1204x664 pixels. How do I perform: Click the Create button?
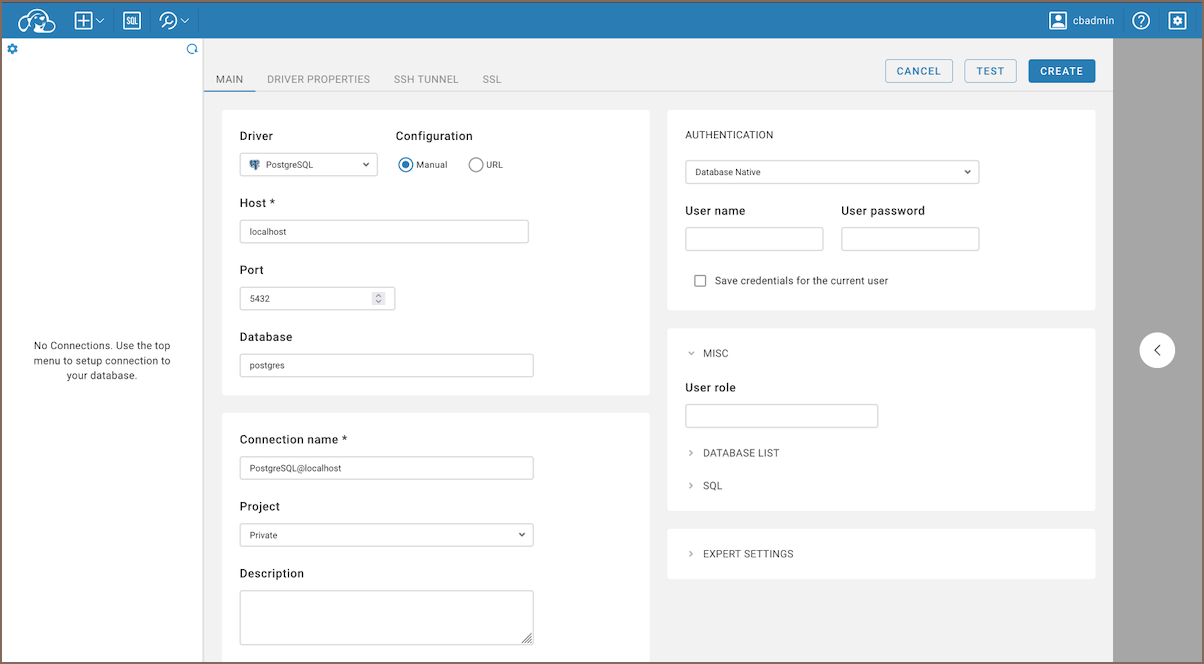click(1061, 71)
